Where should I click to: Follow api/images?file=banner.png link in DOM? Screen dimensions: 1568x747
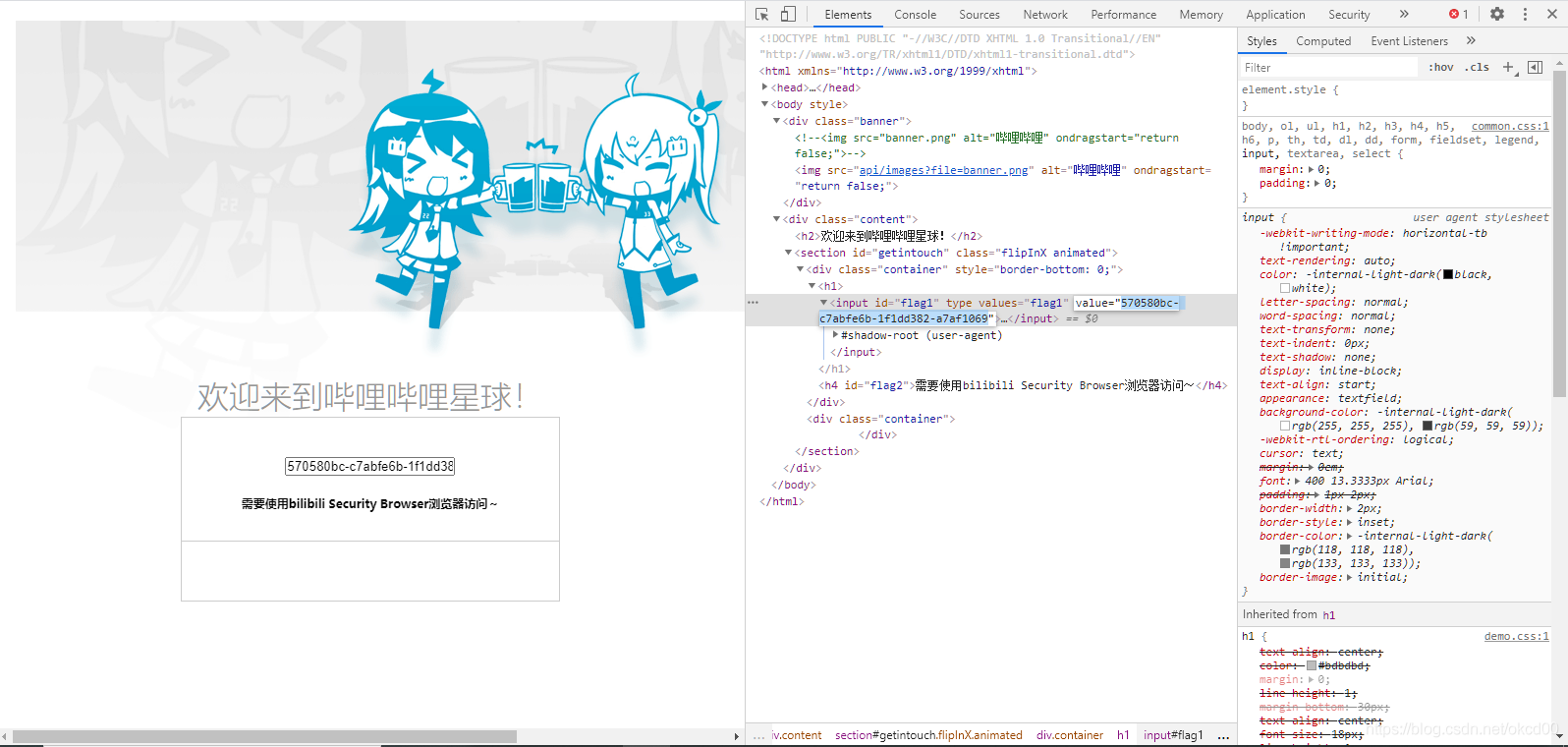[944, 170]
